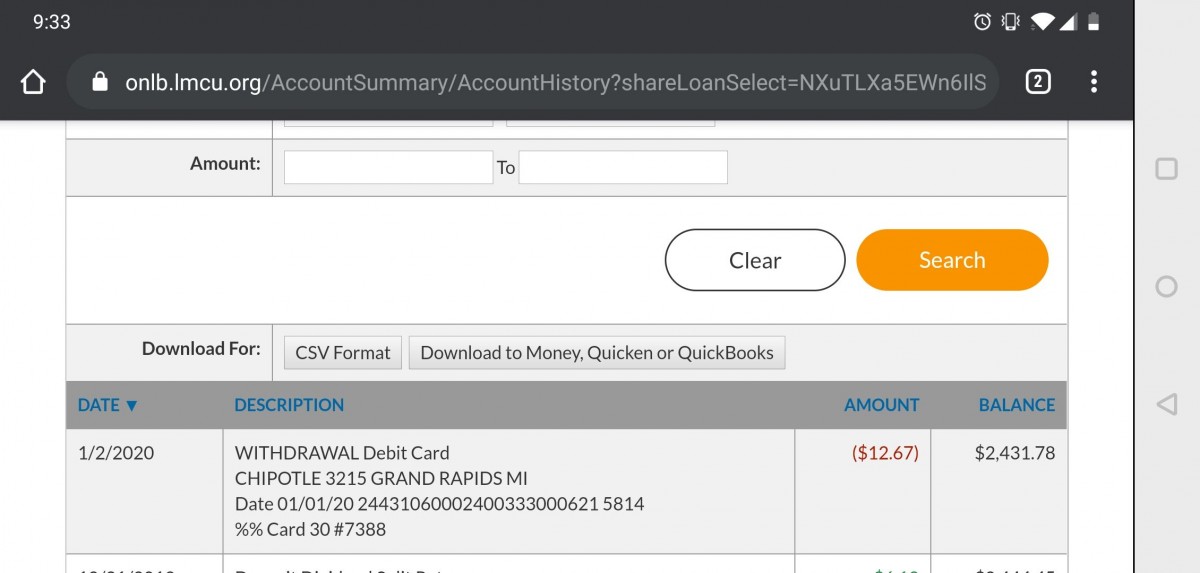Tap the secure lock icon in address bar
The width and height of the screenshot is (1200, 573).
[99, 82]
